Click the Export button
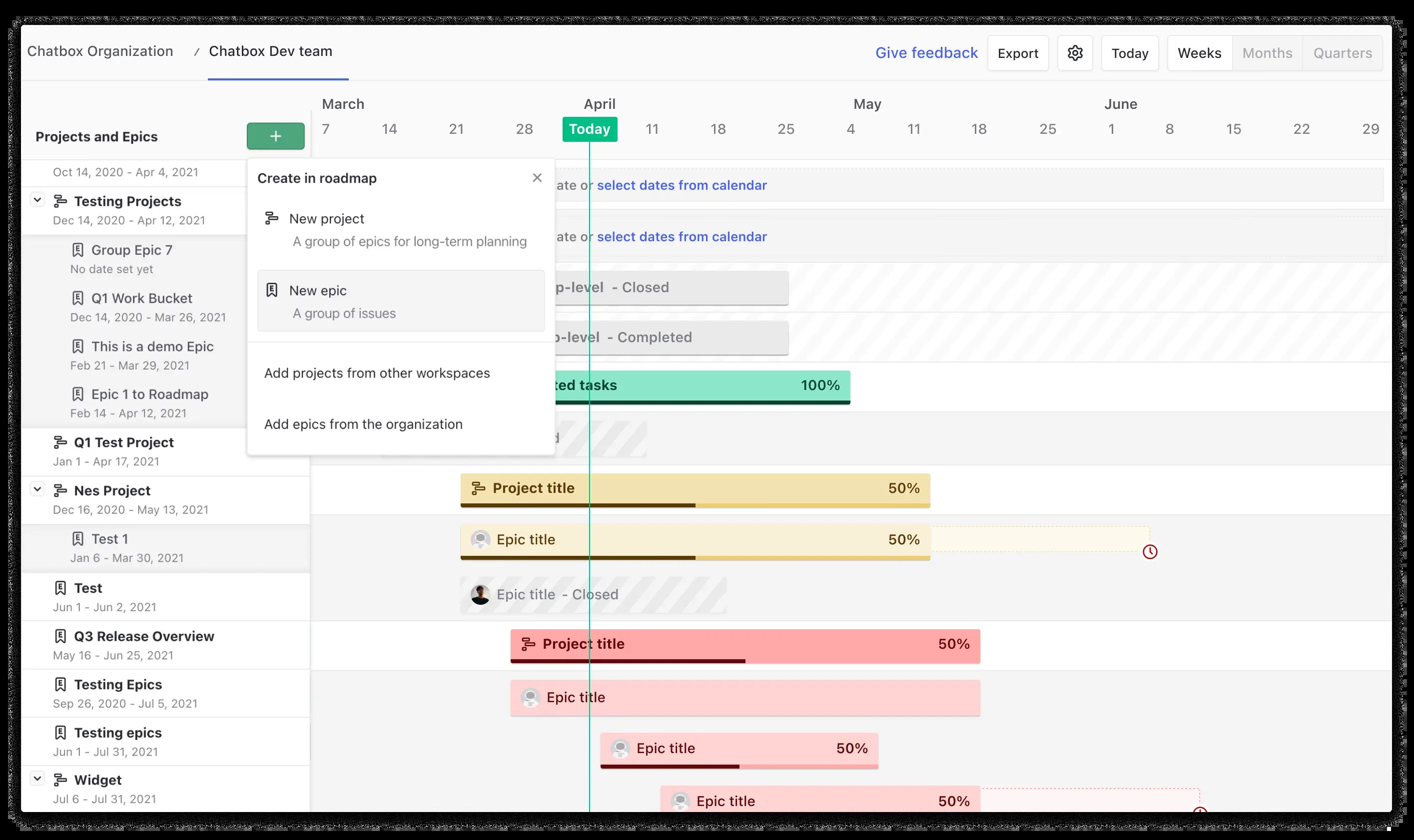This screenshot has height=840, width=1414. (1018, 53)
